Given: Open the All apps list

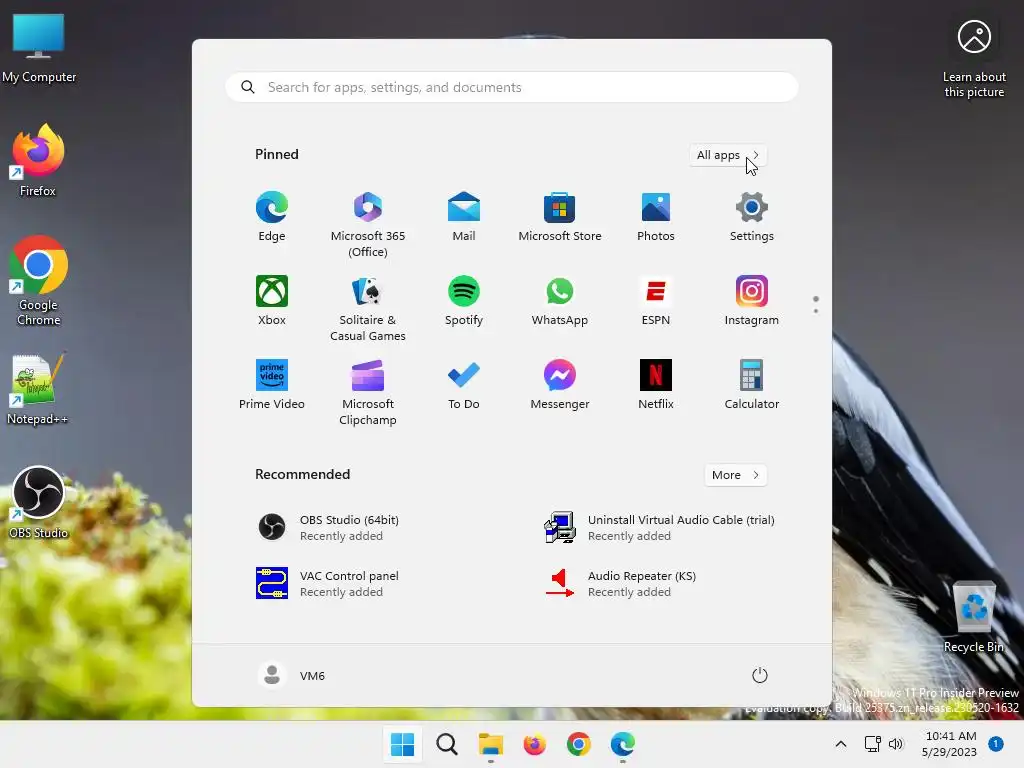Looking at the screenshot, I should coord(728,155).
